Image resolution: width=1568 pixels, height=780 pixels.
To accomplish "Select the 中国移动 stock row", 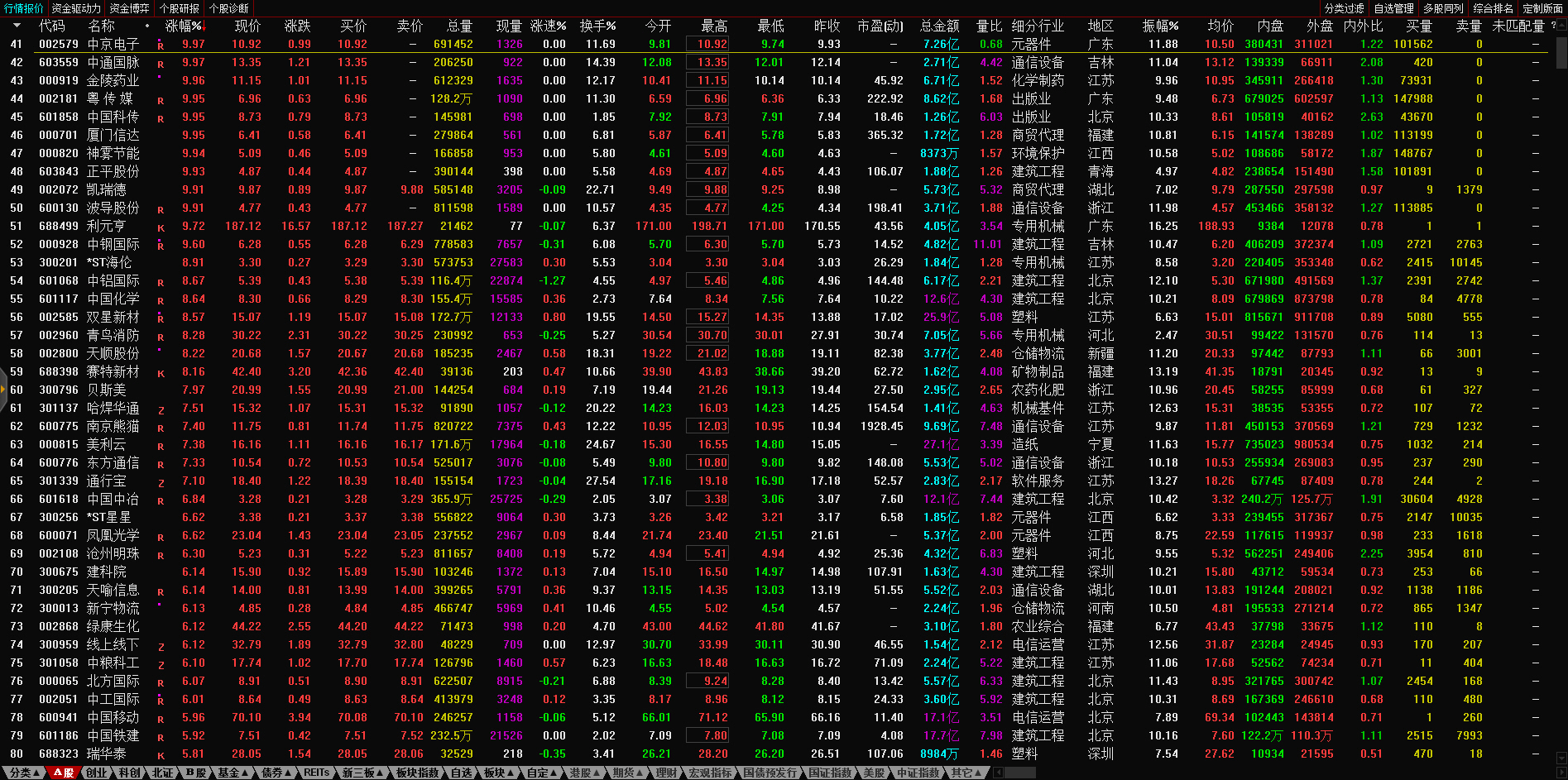I will click(113, 717).
